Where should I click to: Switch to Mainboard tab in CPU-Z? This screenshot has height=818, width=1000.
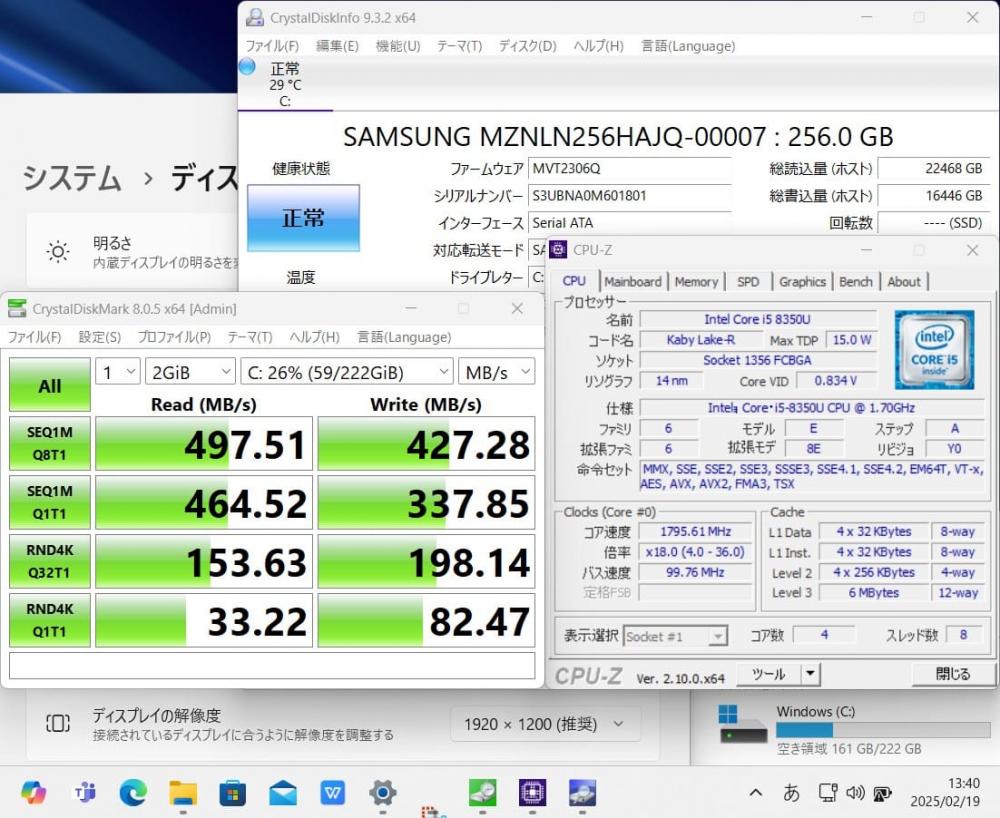(x=633, y=282)
